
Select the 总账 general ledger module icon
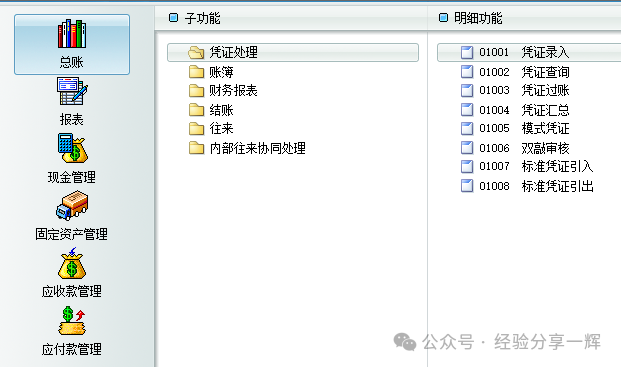(x=72, y=34)
